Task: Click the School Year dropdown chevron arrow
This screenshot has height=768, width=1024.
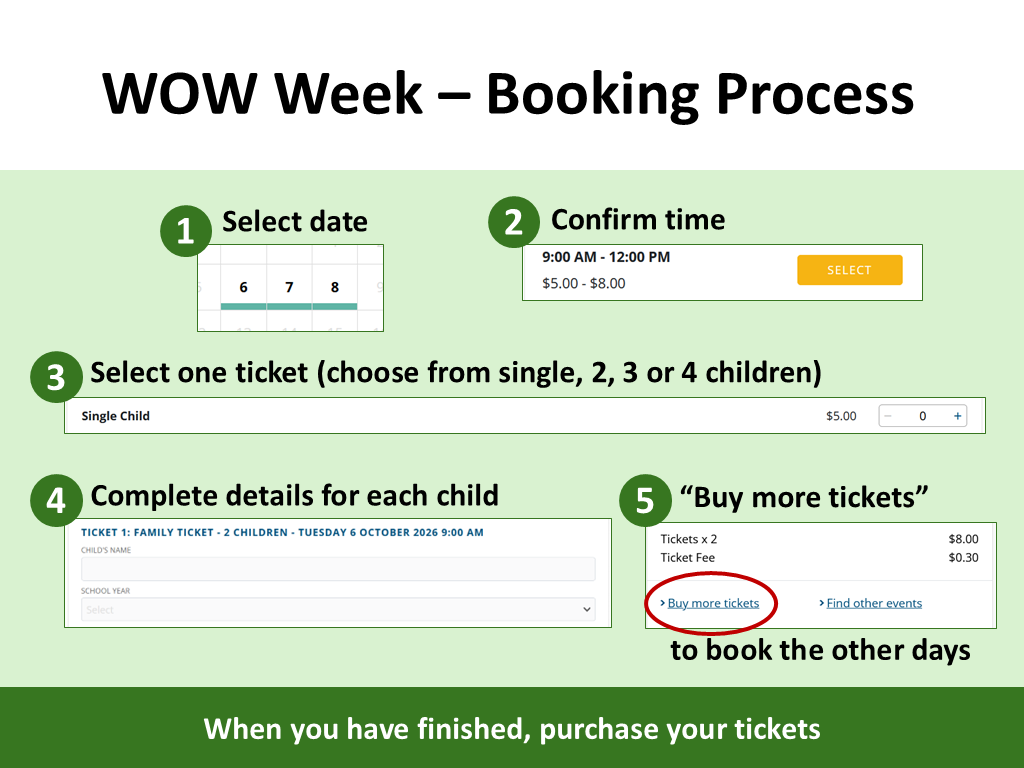Action: click(586, 609)
